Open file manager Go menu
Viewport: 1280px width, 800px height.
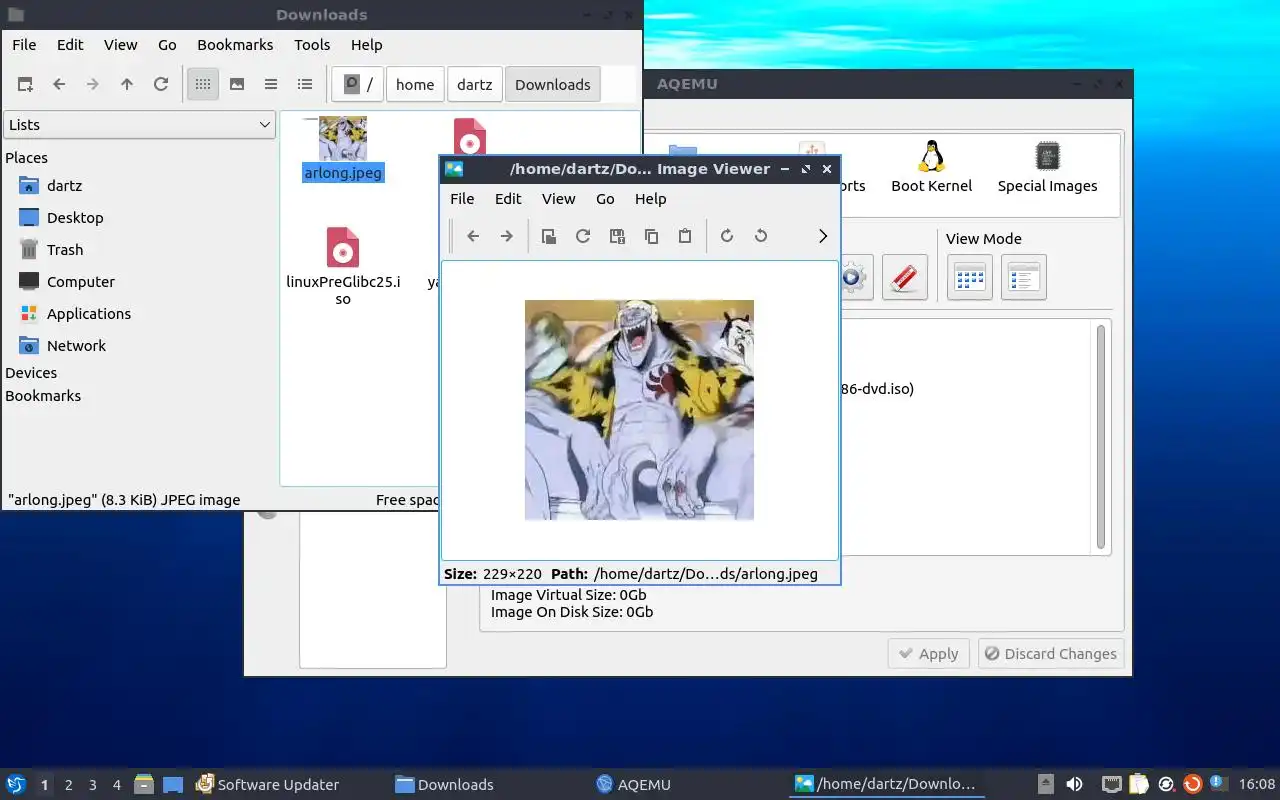click(167, 44)
